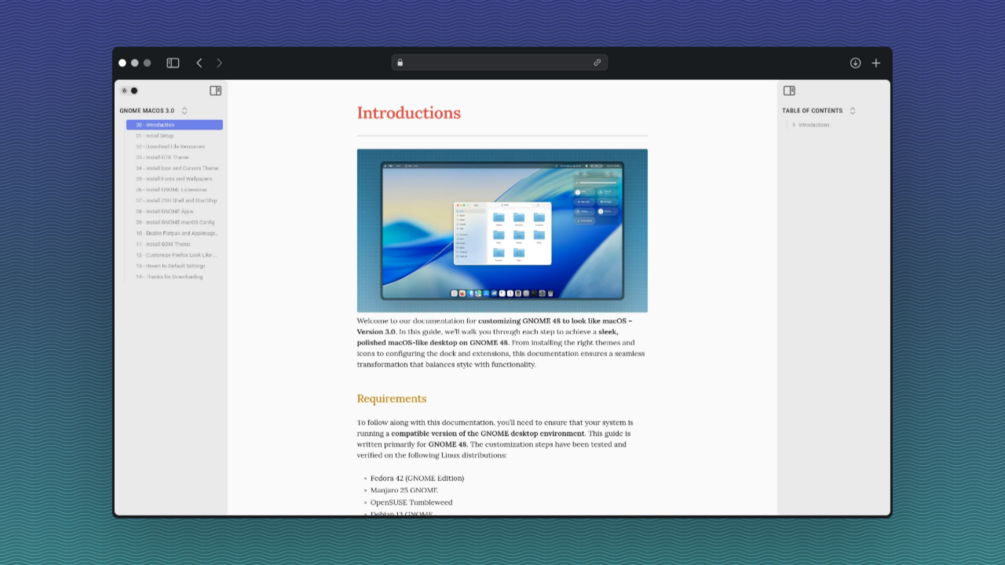Open '12 - Customize Firefox Look Like' page
Viewport: 1005px width, 565px height.
pos(176,255)
